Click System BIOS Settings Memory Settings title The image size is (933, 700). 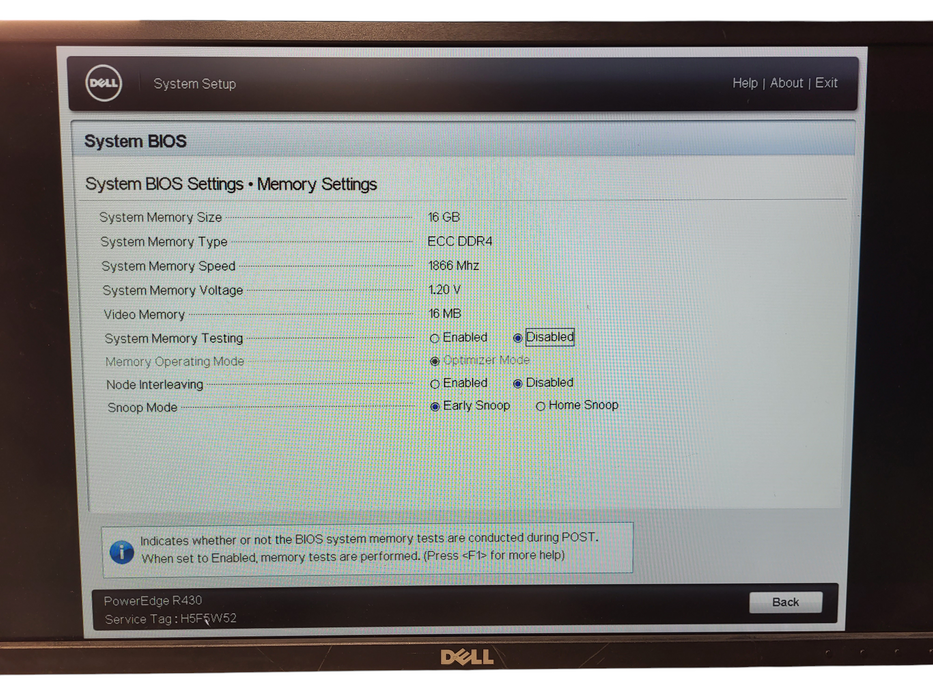point(231,184)
